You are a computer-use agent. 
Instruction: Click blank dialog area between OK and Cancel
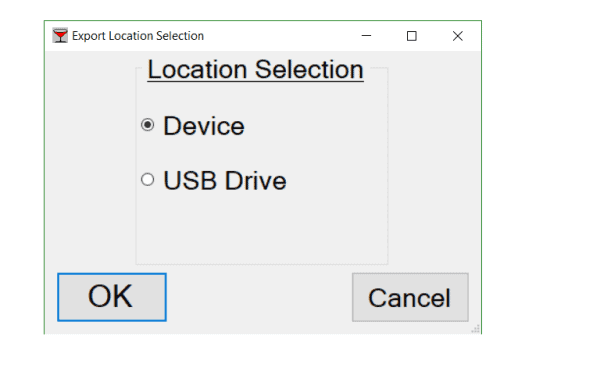(x=259, y=297)
